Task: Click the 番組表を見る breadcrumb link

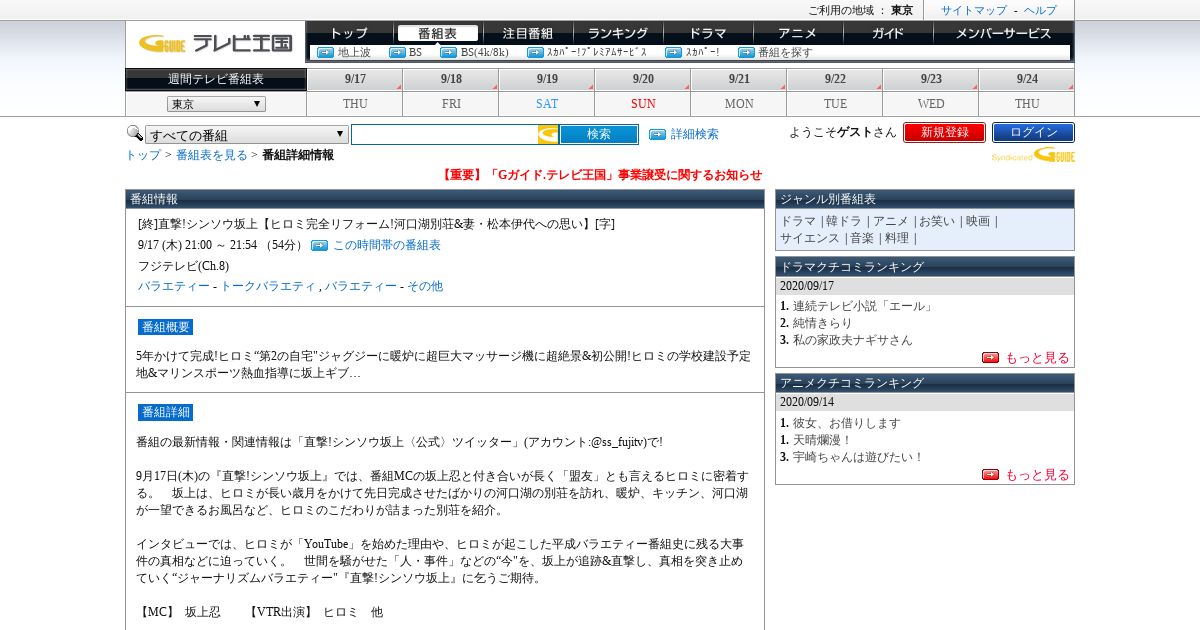Action: (x=212, y=155)
